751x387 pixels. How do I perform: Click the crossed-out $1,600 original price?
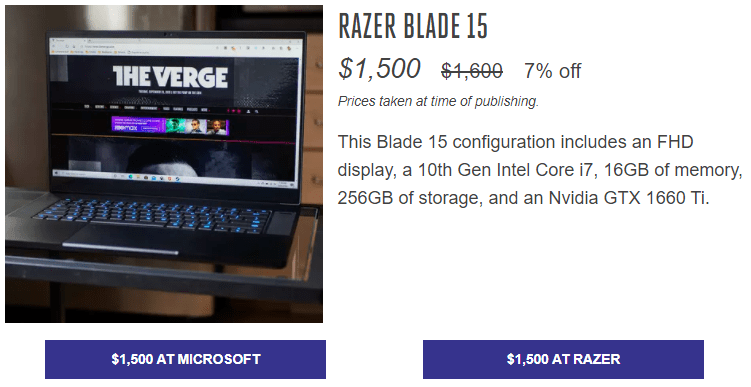tap(472, 71)
